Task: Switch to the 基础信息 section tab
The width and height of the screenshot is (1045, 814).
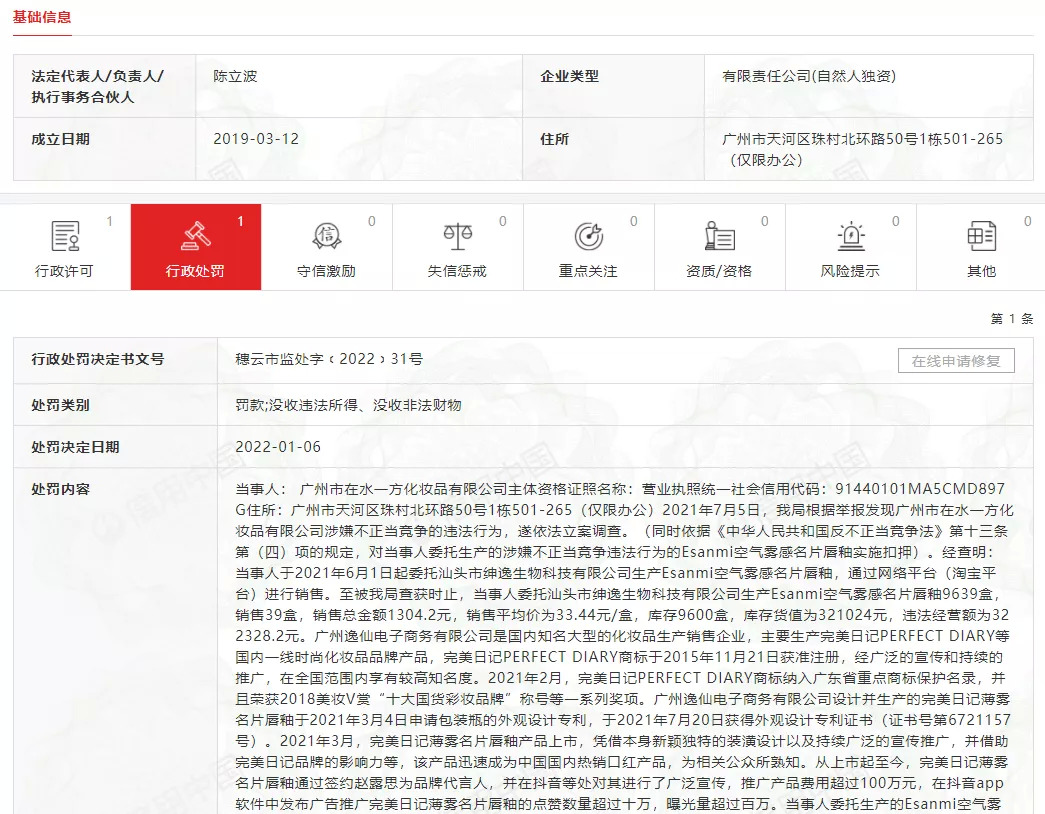Action: 42,18
